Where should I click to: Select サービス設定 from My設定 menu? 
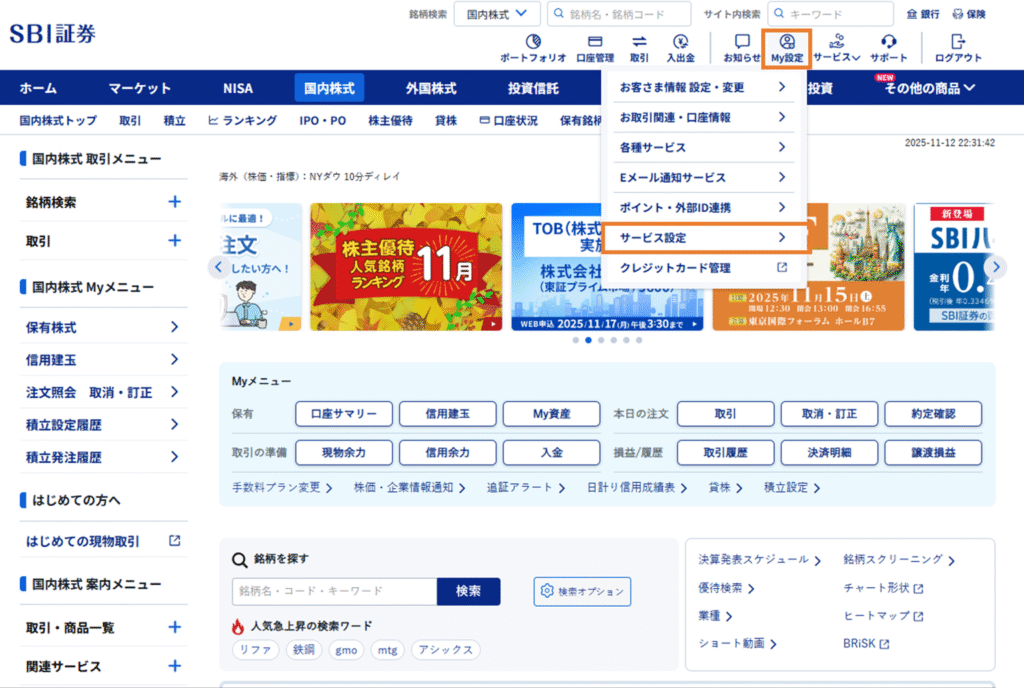click(702, 238)
